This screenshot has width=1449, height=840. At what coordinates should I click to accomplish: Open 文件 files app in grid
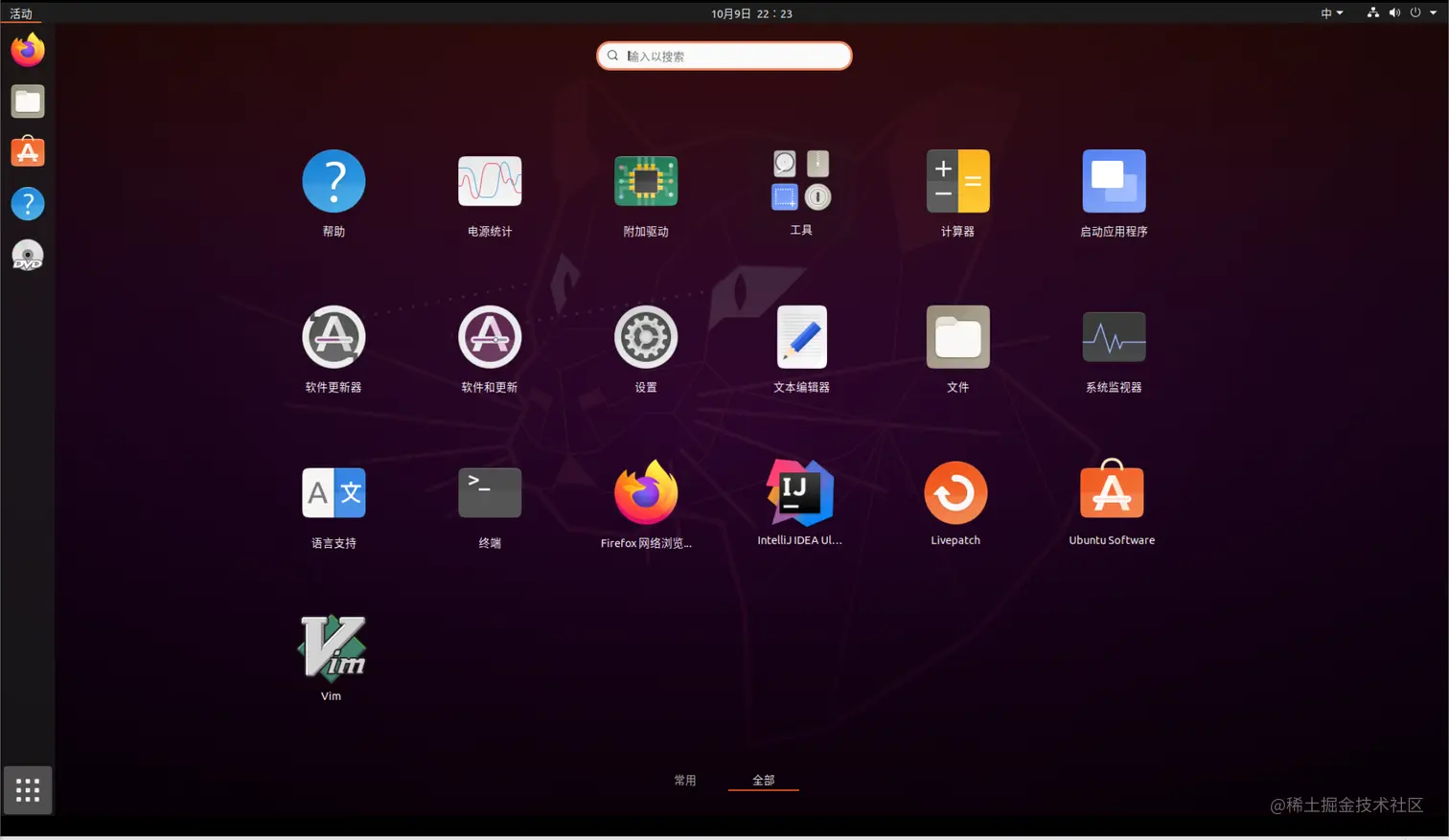click(957, 337)
